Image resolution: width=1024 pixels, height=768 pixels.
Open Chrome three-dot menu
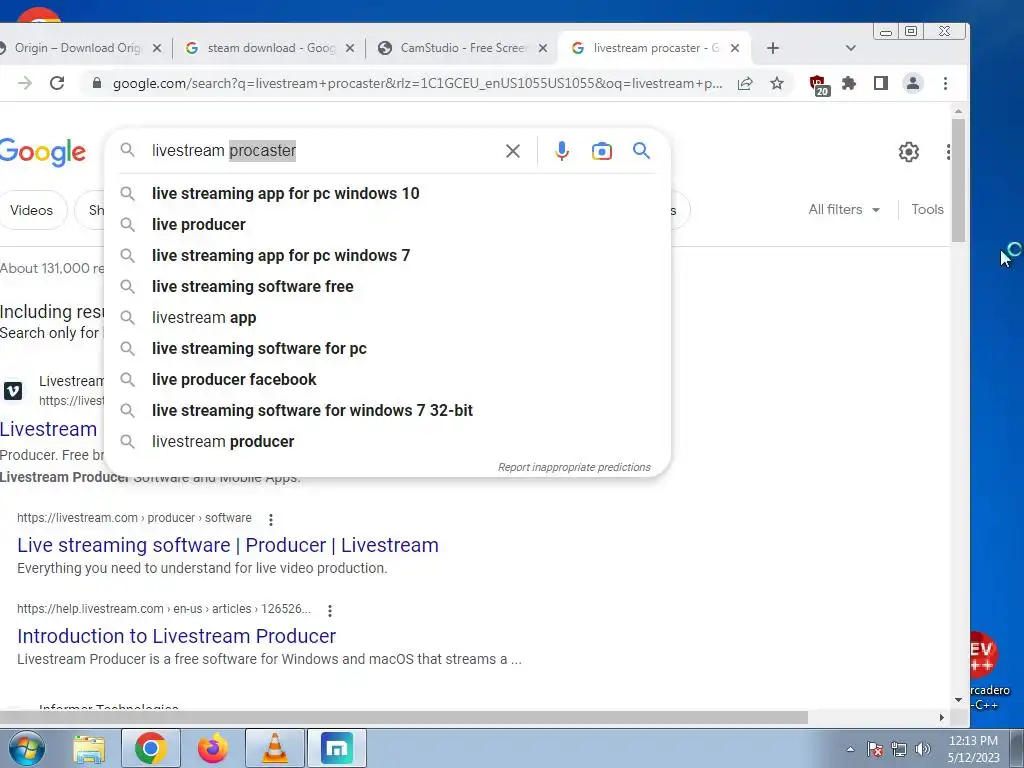tap(945, 84)
